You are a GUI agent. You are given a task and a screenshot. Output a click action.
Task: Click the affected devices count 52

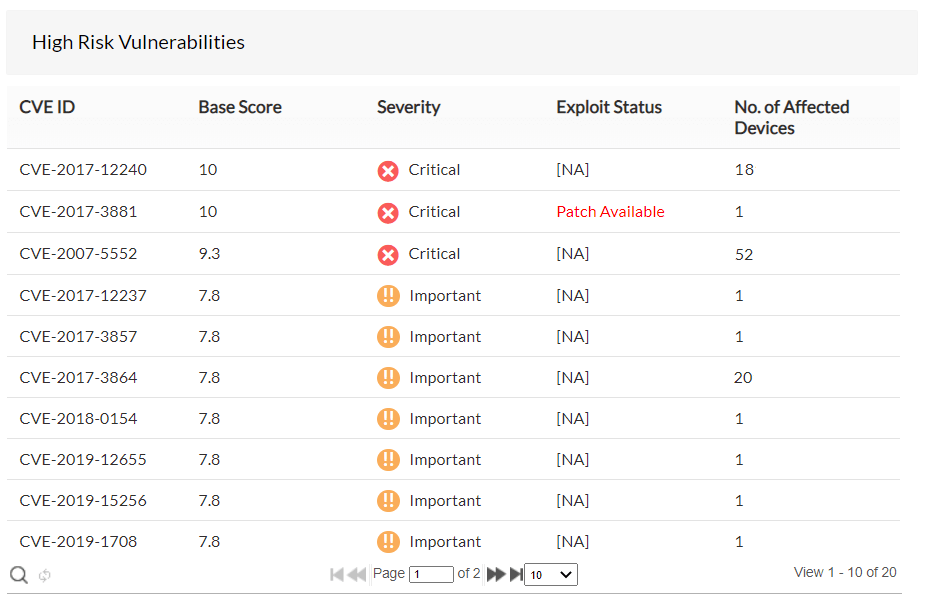click(743, 254)
